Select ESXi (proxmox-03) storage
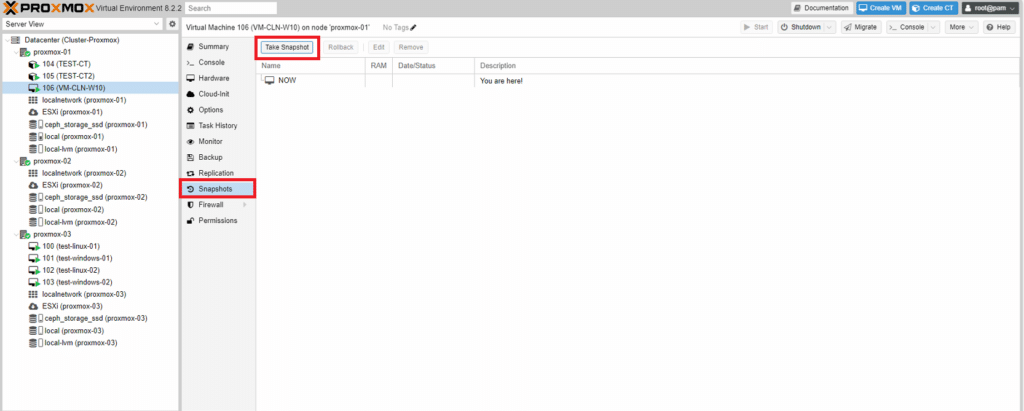Image resolution: width=1024 pixels, height=411 pixels. (x=74, y=306)
